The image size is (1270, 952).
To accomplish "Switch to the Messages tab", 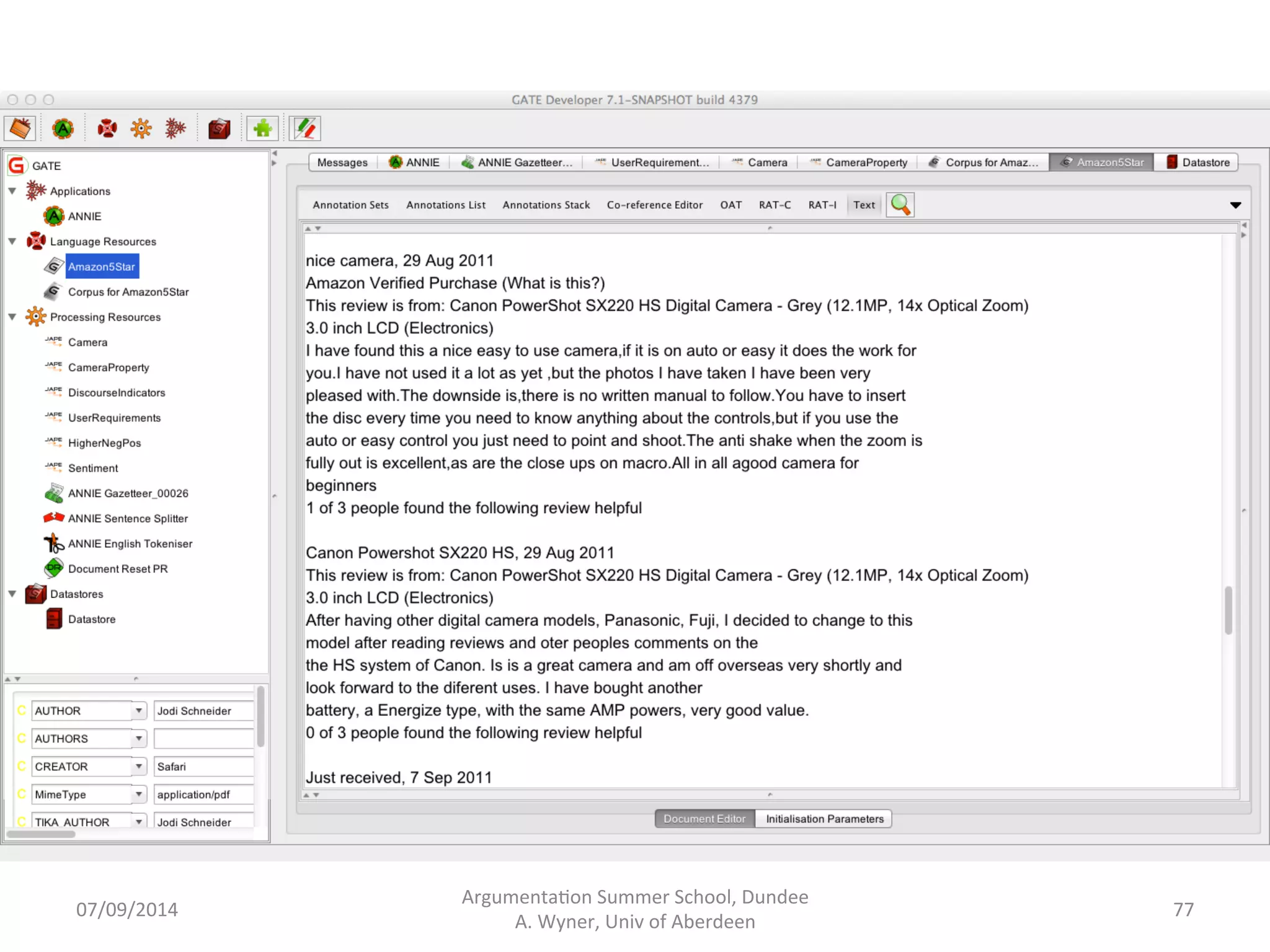I will pyautogui.click(x=342, y=162).
